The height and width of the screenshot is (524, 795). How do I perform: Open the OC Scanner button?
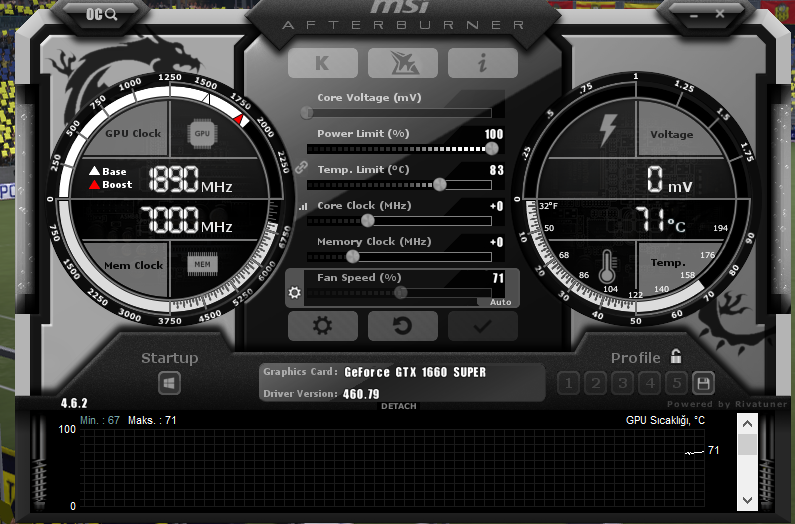(101, 14)
